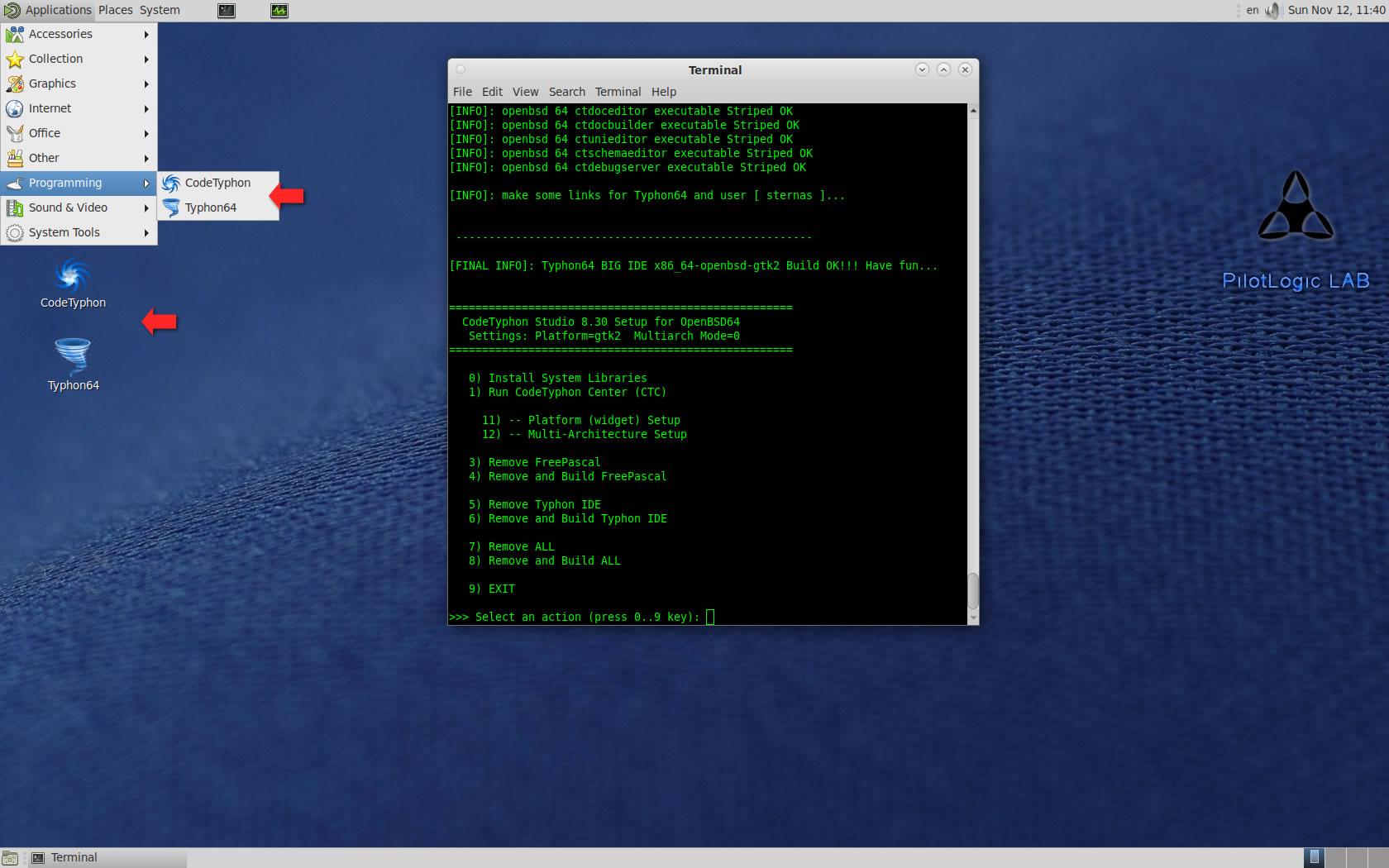
Task: Open the Accessories menu category
Action: pyautogui.click(x=79, y=34)
